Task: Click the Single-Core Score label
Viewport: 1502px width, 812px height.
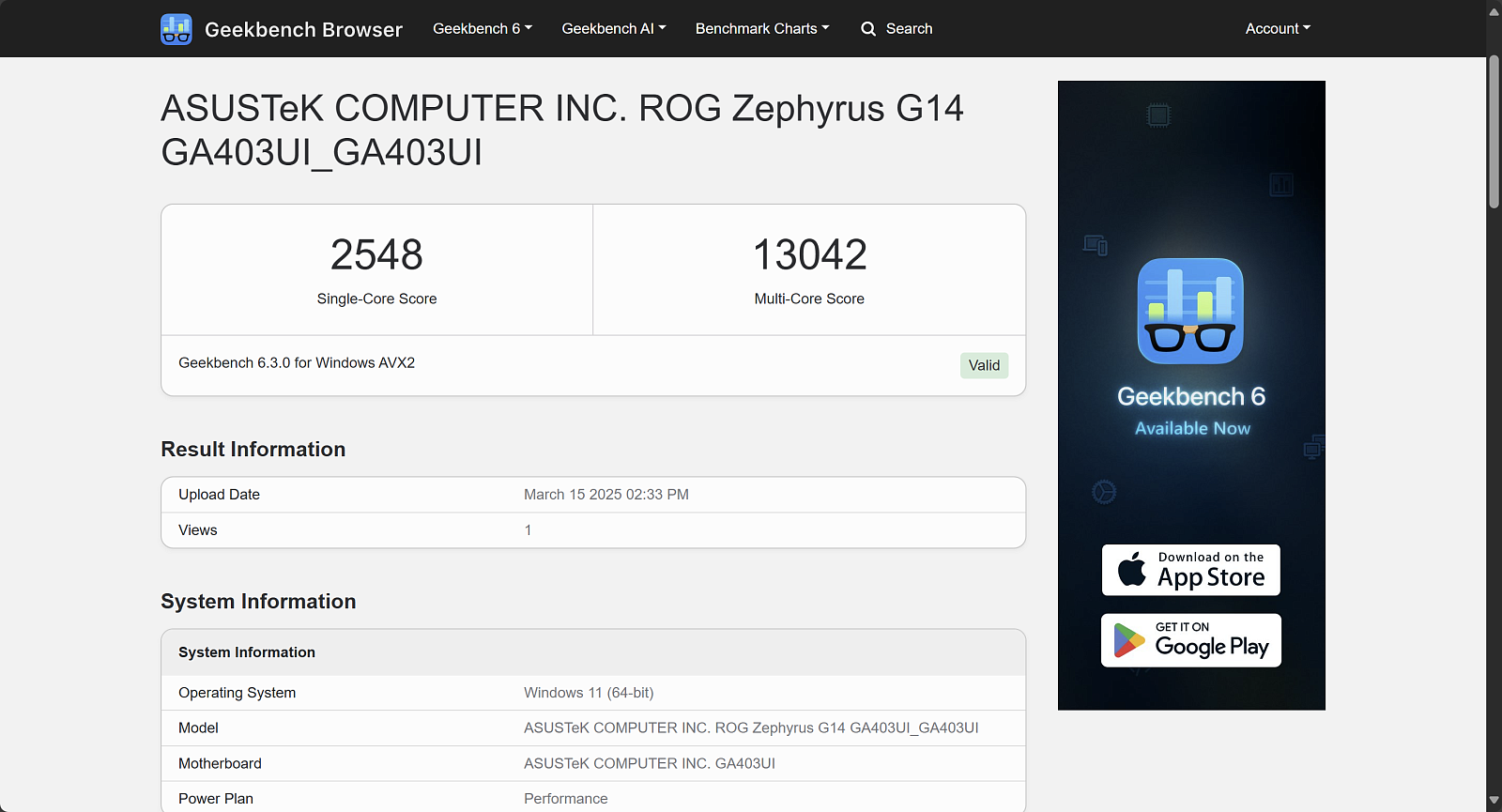Action: [376, 299]
